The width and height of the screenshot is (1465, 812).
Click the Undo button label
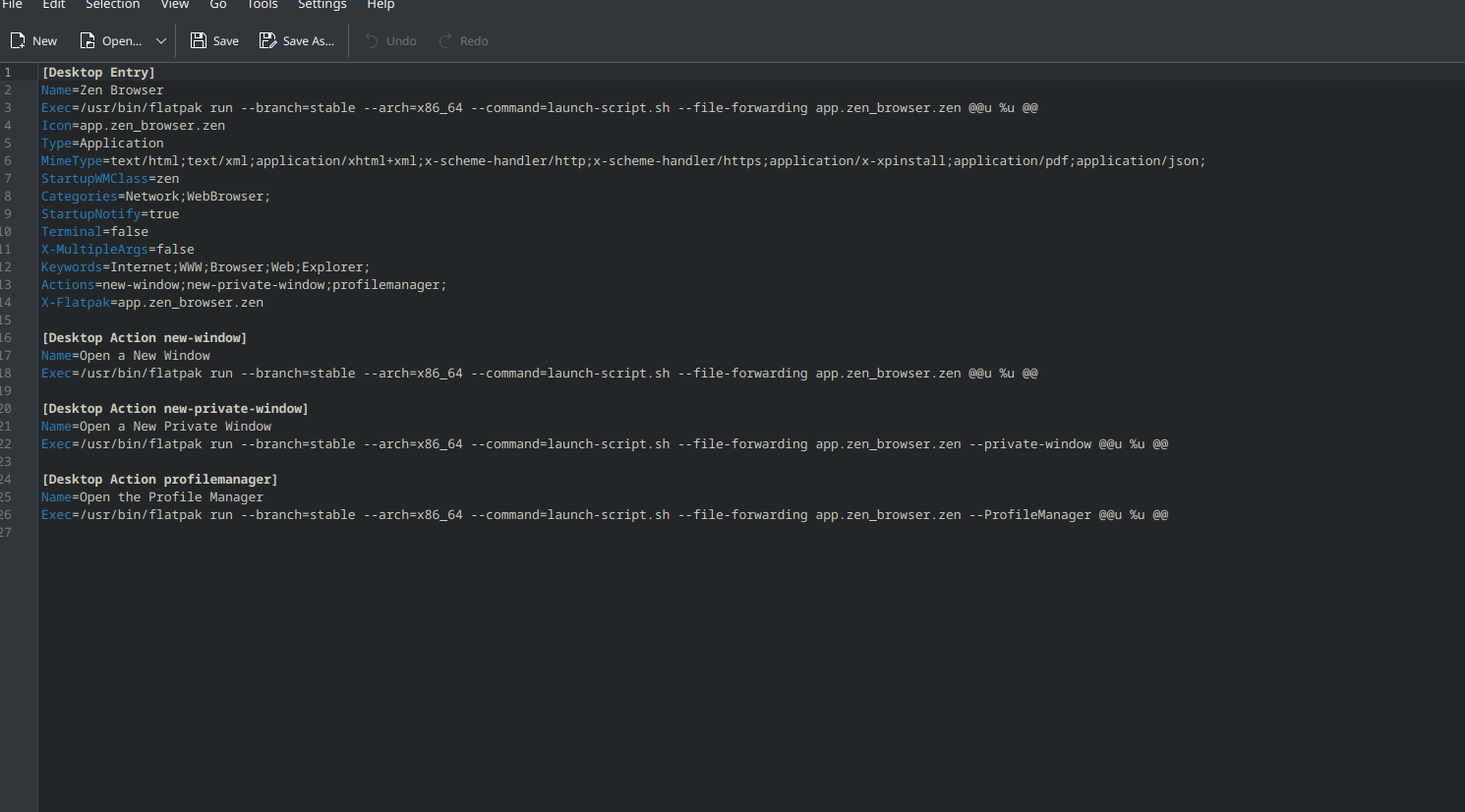[x=401, y=41]
